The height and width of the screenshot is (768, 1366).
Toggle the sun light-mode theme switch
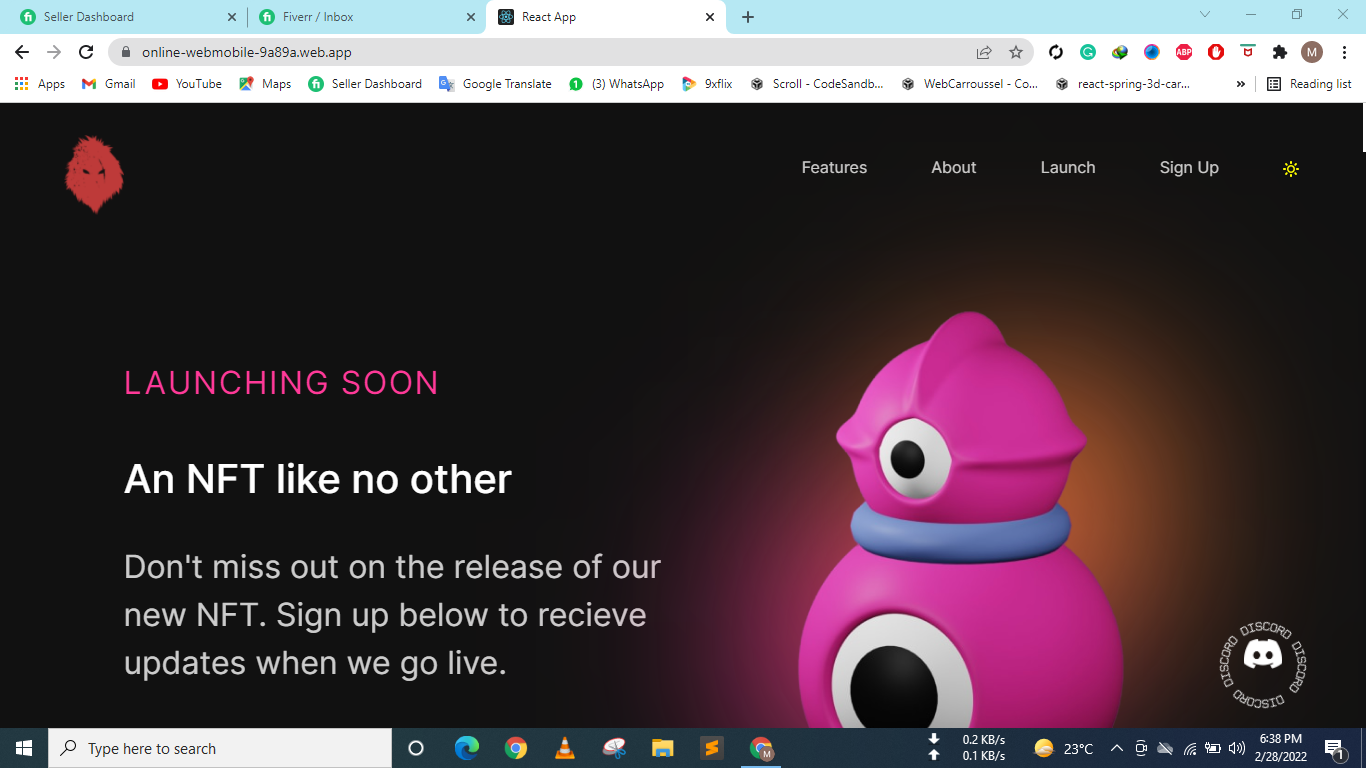tap(1291, 169)
